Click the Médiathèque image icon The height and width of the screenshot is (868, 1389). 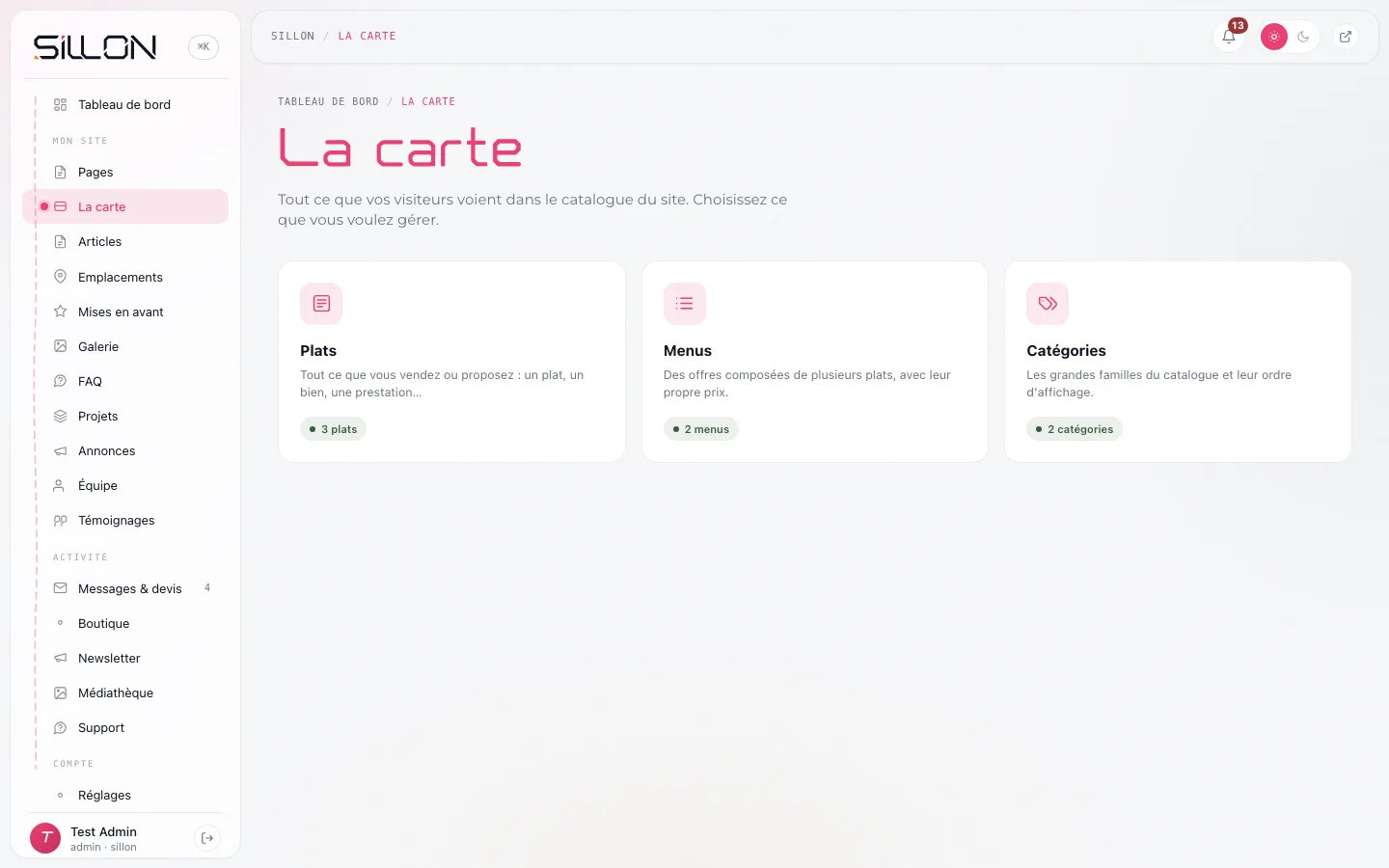tap(60, 692)
